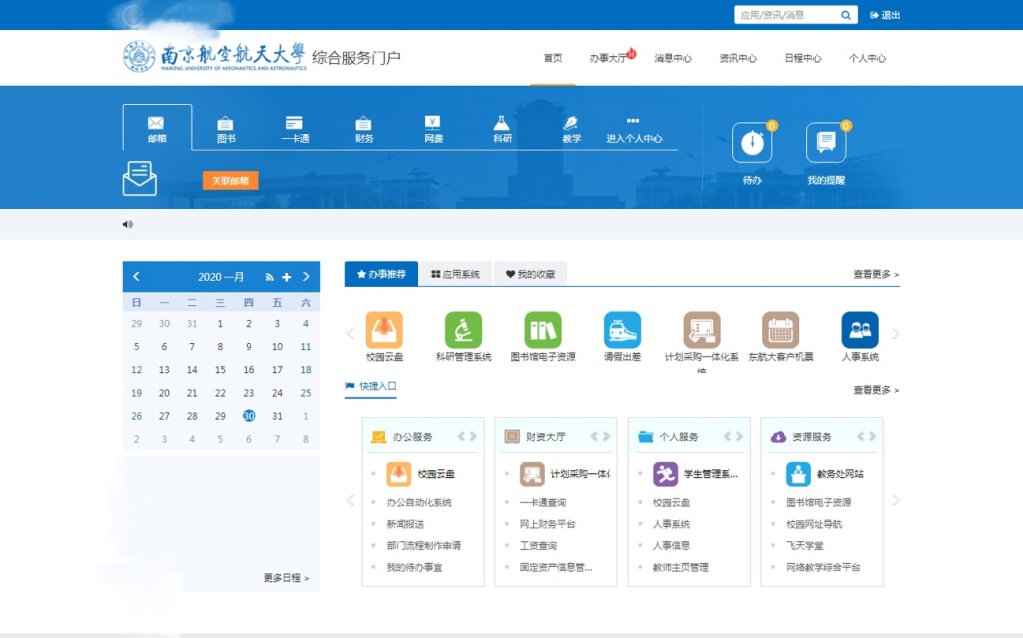Click the 关联邮箱 button
The height and width of the screenshot is (638, 1023).
230,181
